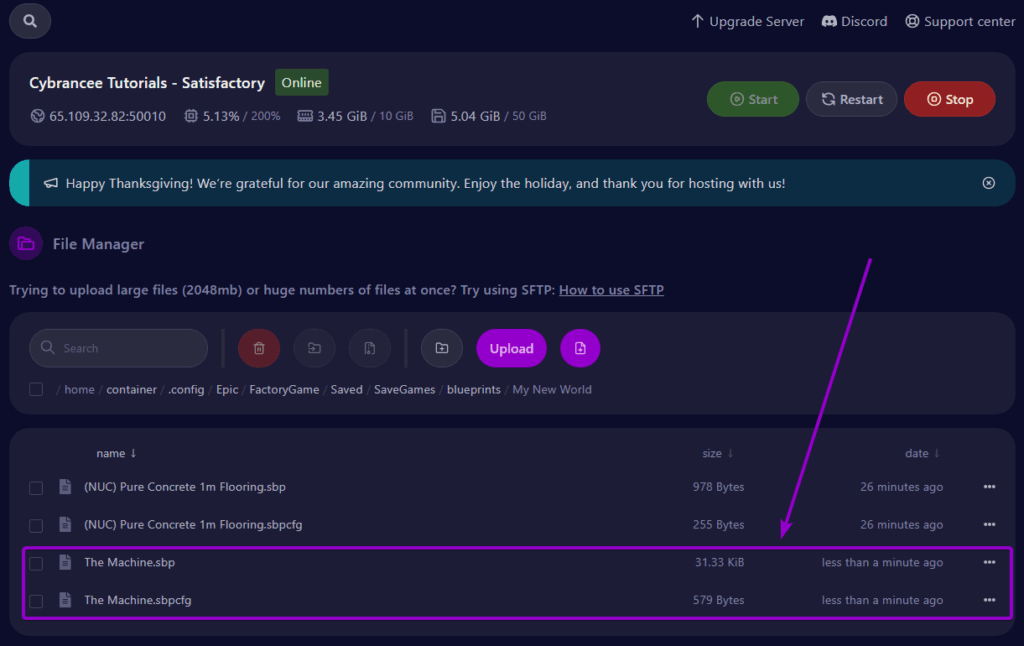Dismiss the Thanksgiving announcement banner
1024x646 pixels.
click(988, 182)
